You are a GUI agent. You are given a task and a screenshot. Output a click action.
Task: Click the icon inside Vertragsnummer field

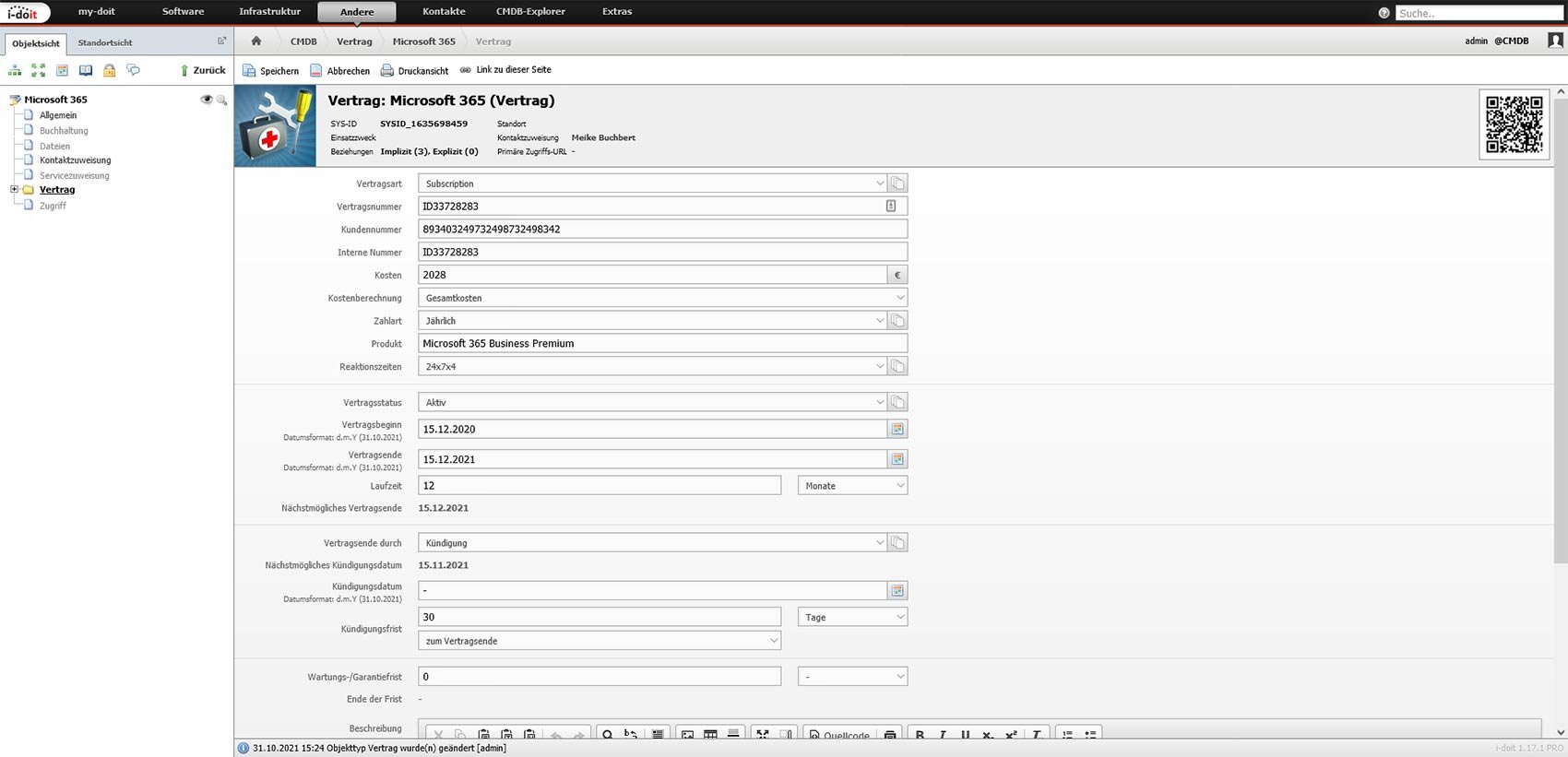click(891, 206)
